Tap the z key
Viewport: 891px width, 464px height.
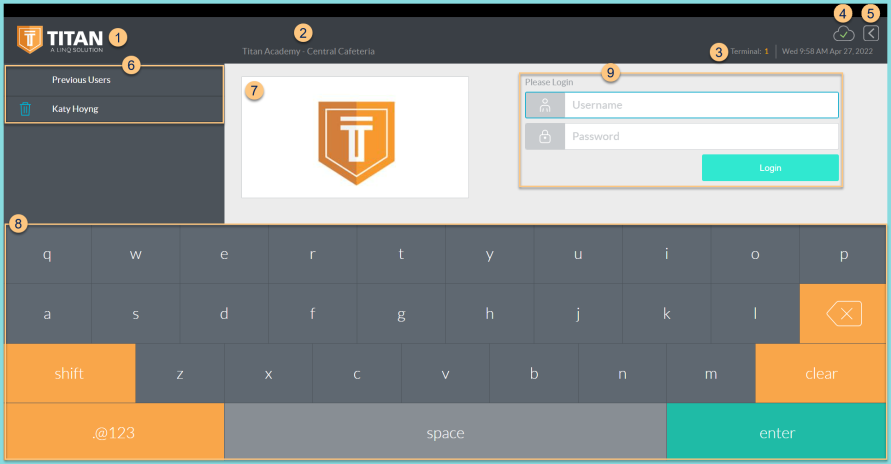click(x=180, y=373)
